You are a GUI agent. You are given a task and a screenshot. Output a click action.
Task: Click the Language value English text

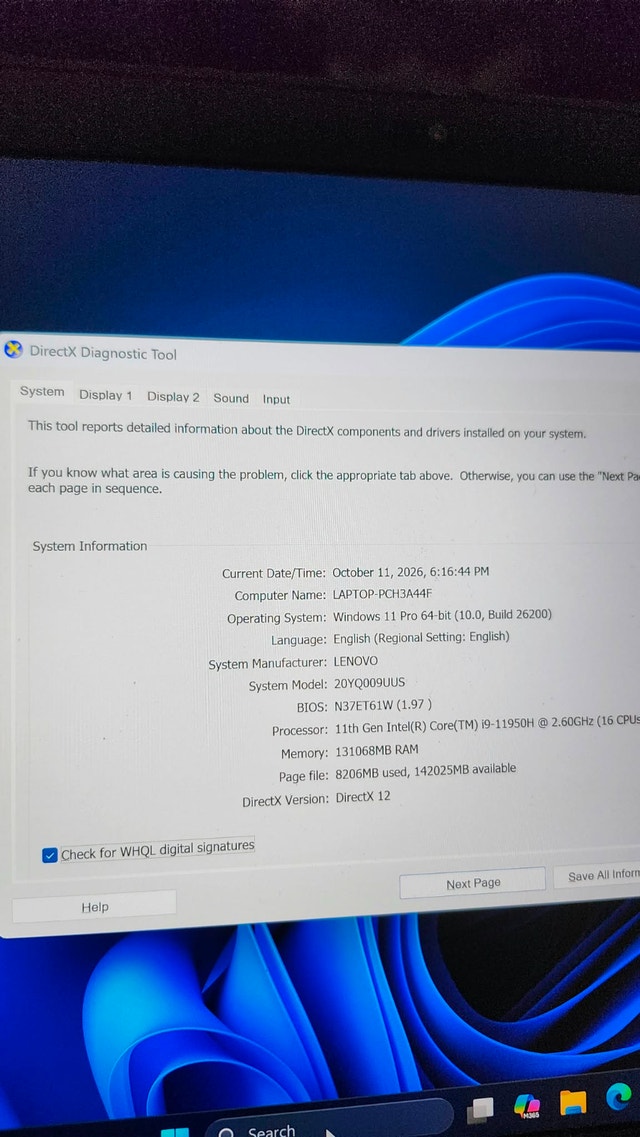pos(421,638)
